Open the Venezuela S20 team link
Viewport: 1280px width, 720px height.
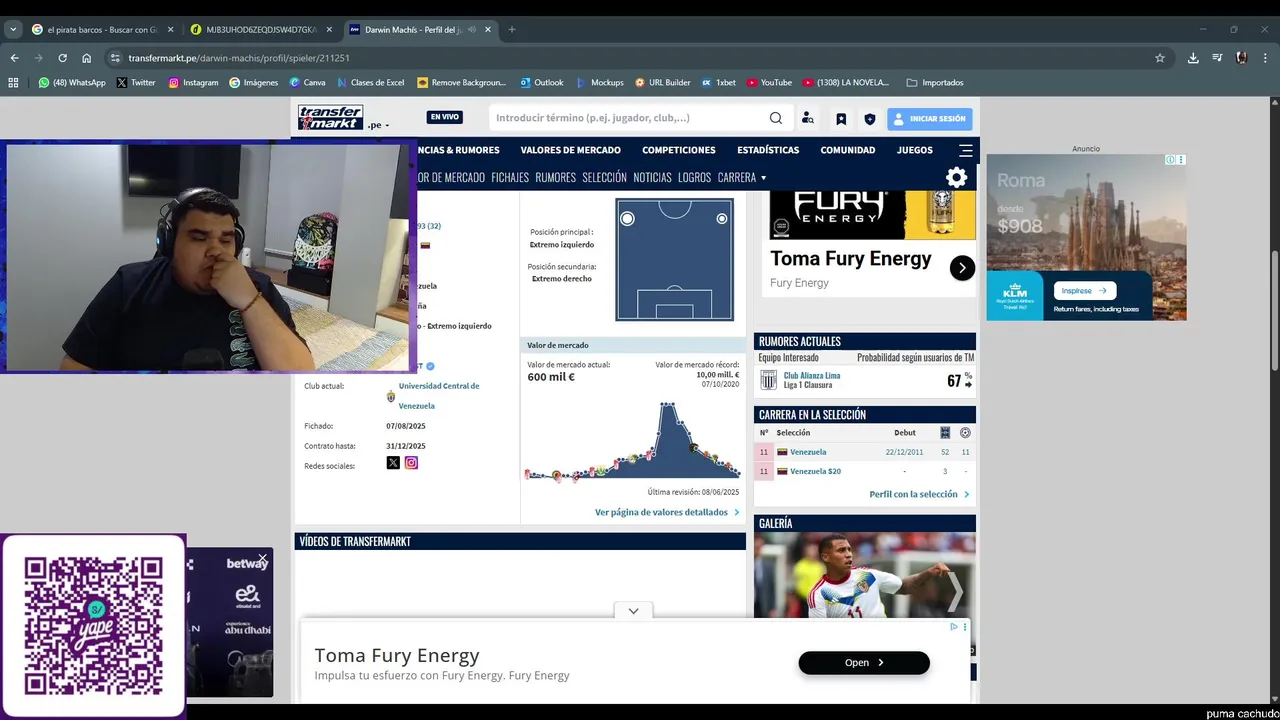click(815, 471)
